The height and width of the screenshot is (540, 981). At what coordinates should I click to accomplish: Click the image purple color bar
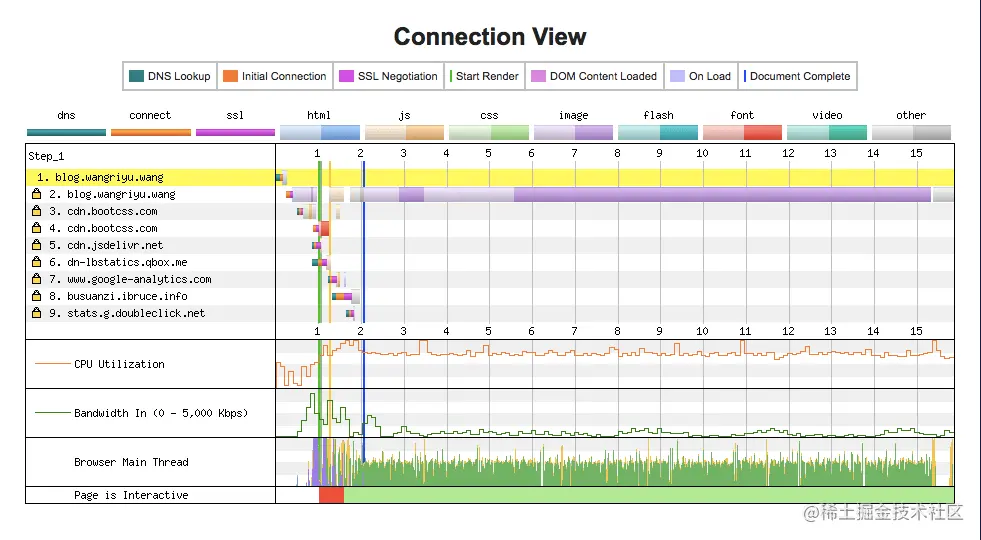click(573, 132)
